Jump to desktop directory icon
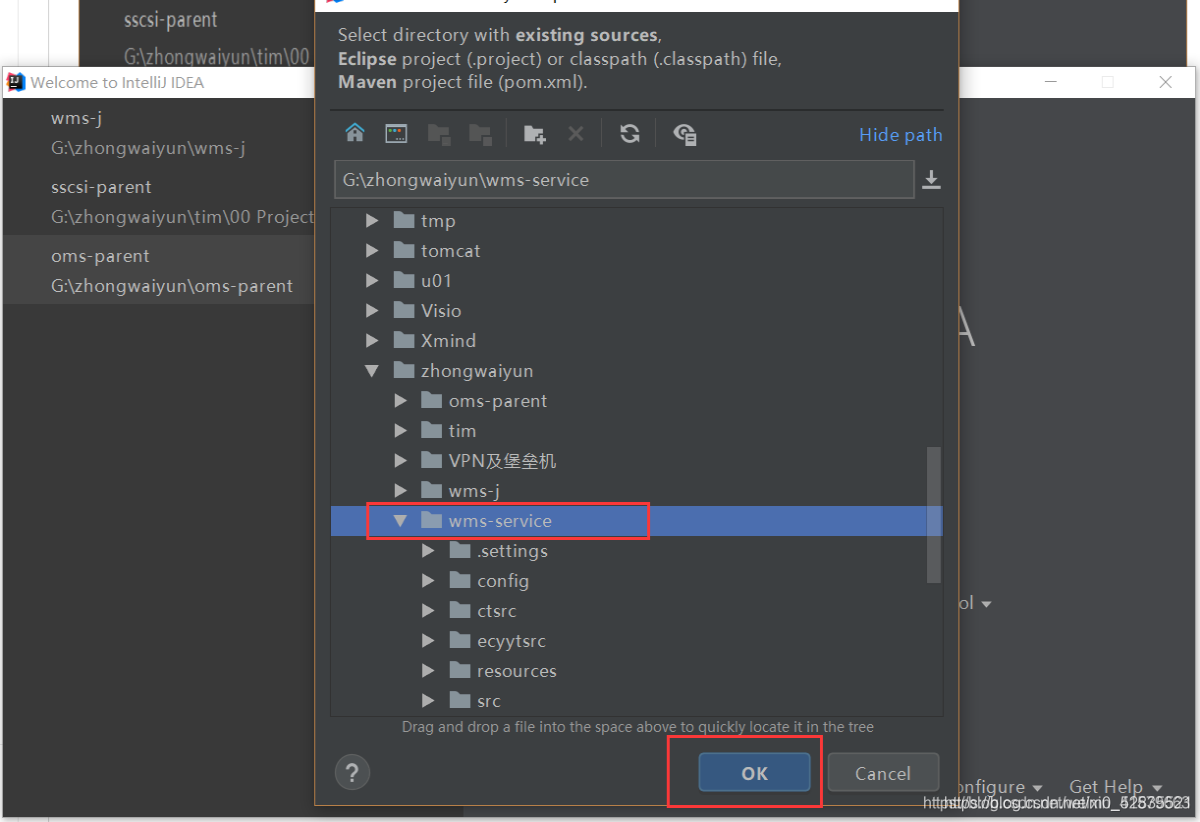The width and height of the screenshot is (1200, 822). coord(397,133)
